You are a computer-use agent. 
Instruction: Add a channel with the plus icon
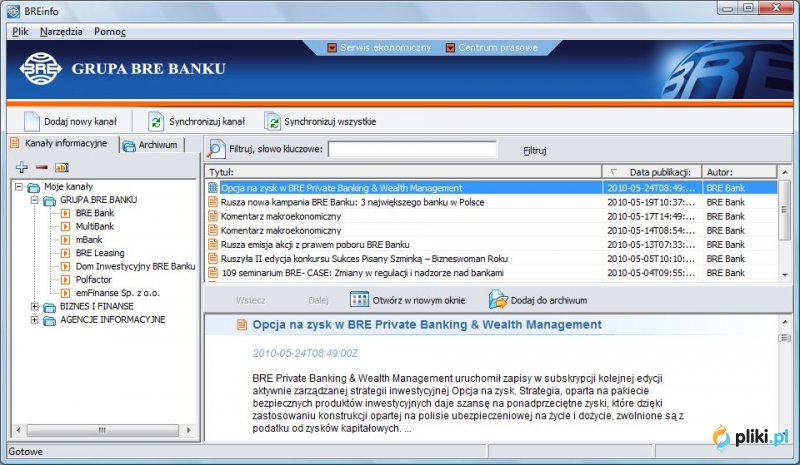(x=21, y=167)
